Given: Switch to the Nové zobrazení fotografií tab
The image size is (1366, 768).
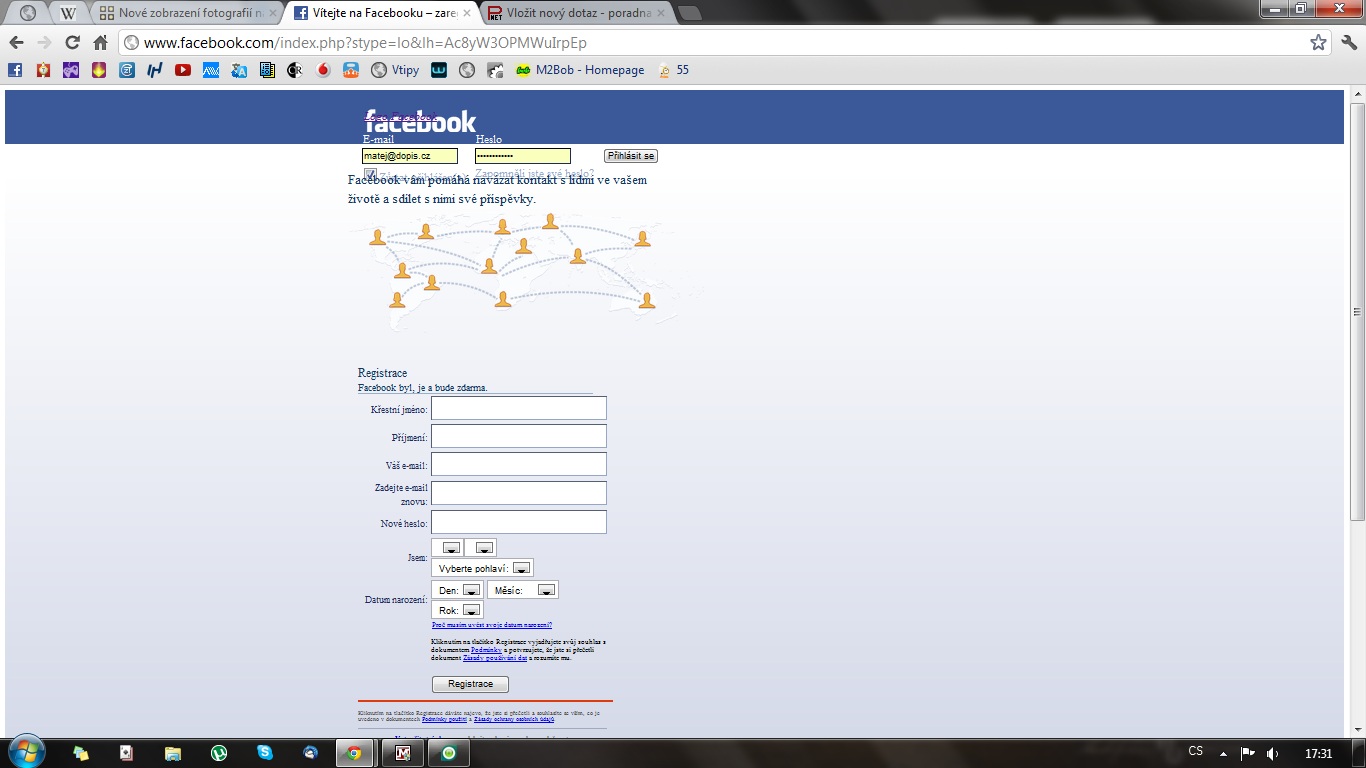Looking at the screenshot, I should click(x=187, y=14).
